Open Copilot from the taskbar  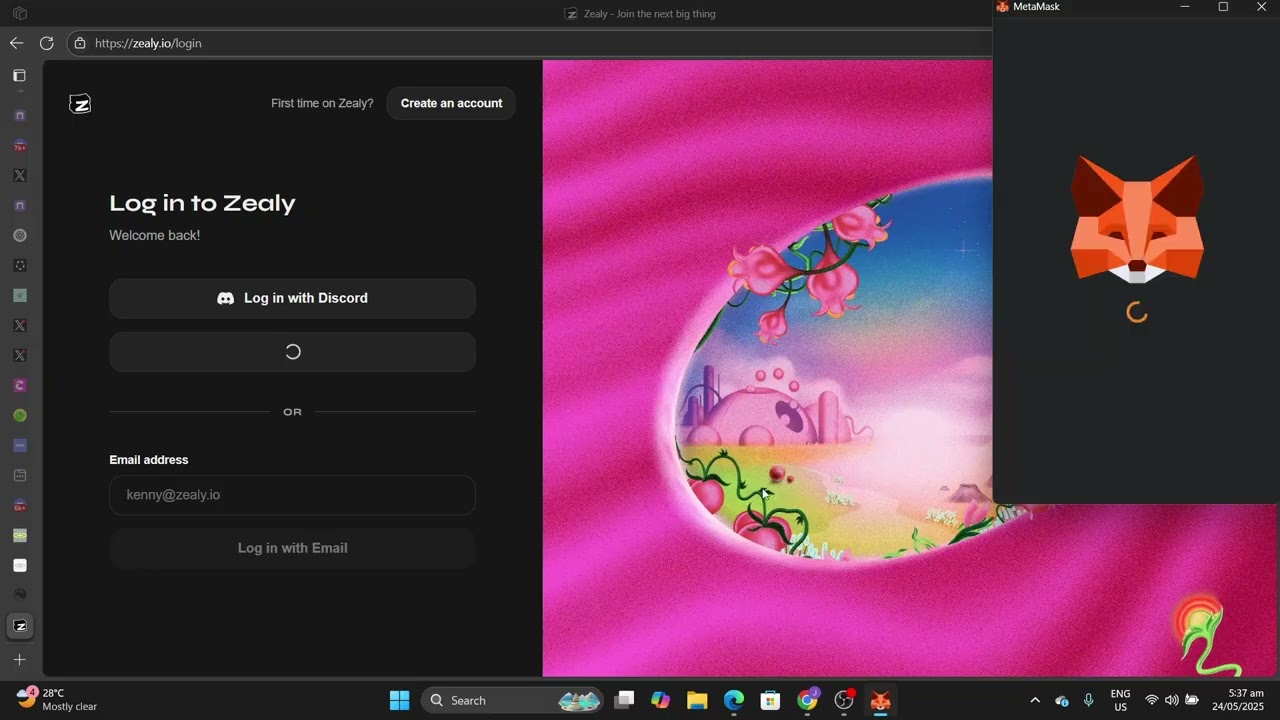coord(660,700)
